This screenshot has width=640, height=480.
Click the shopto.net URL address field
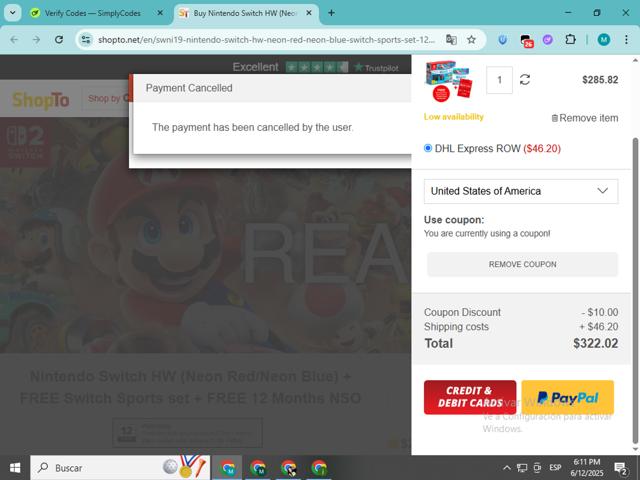coord(266,40)
